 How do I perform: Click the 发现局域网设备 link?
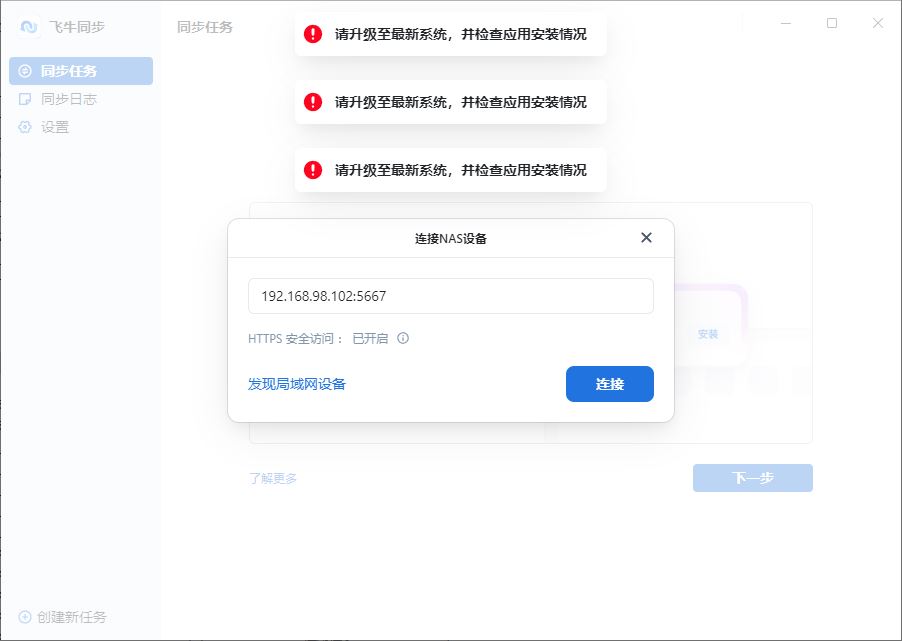[x=297, y=384]
